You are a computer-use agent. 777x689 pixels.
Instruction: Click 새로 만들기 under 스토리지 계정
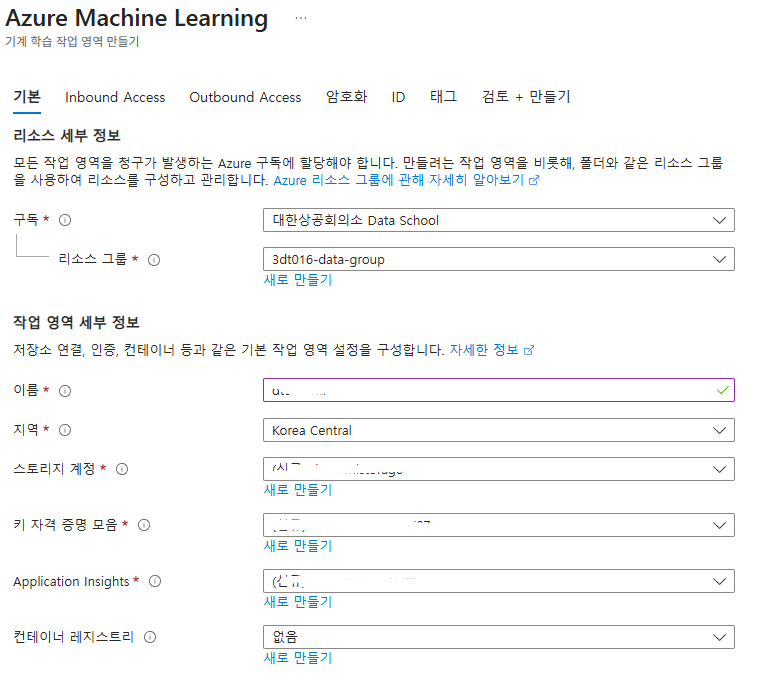(298, 490)
